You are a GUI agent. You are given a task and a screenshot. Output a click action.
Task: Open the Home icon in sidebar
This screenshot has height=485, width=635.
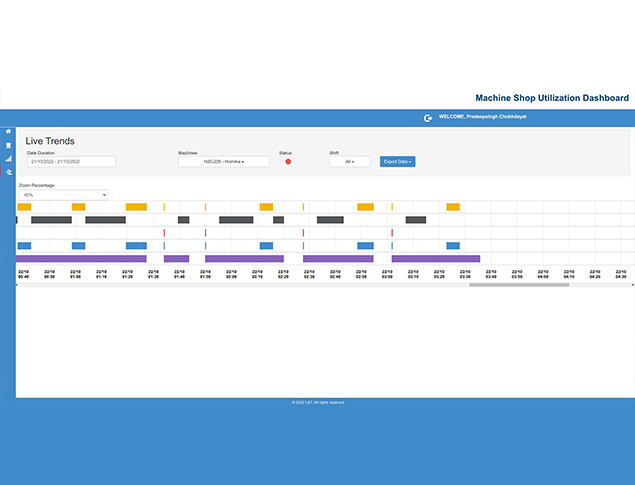coord(8,131)
